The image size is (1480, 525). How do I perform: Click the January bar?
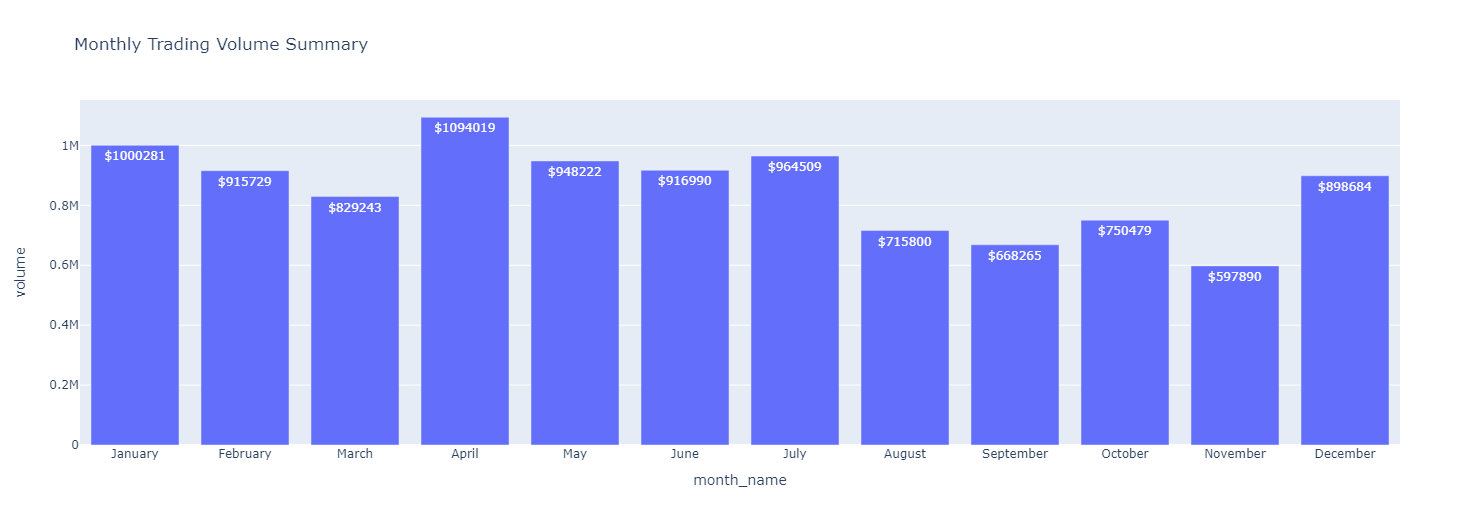point(135,300)
